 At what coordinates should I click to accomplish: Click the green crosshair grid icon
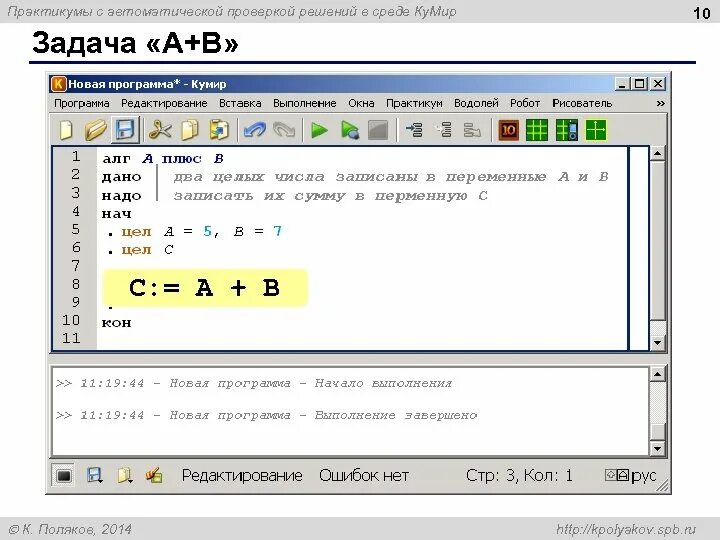pos(596,130)
